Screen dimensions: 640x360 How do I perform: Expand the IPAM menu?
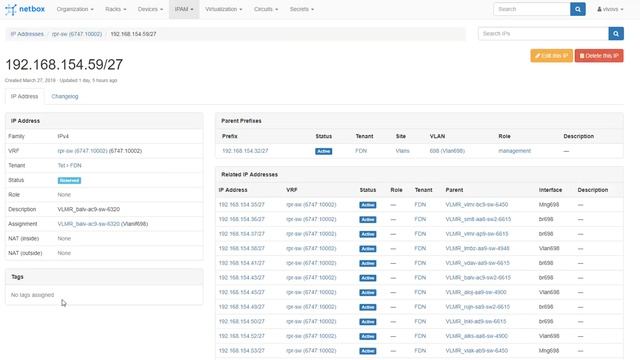pyautogui.click(x=184, y=9)
